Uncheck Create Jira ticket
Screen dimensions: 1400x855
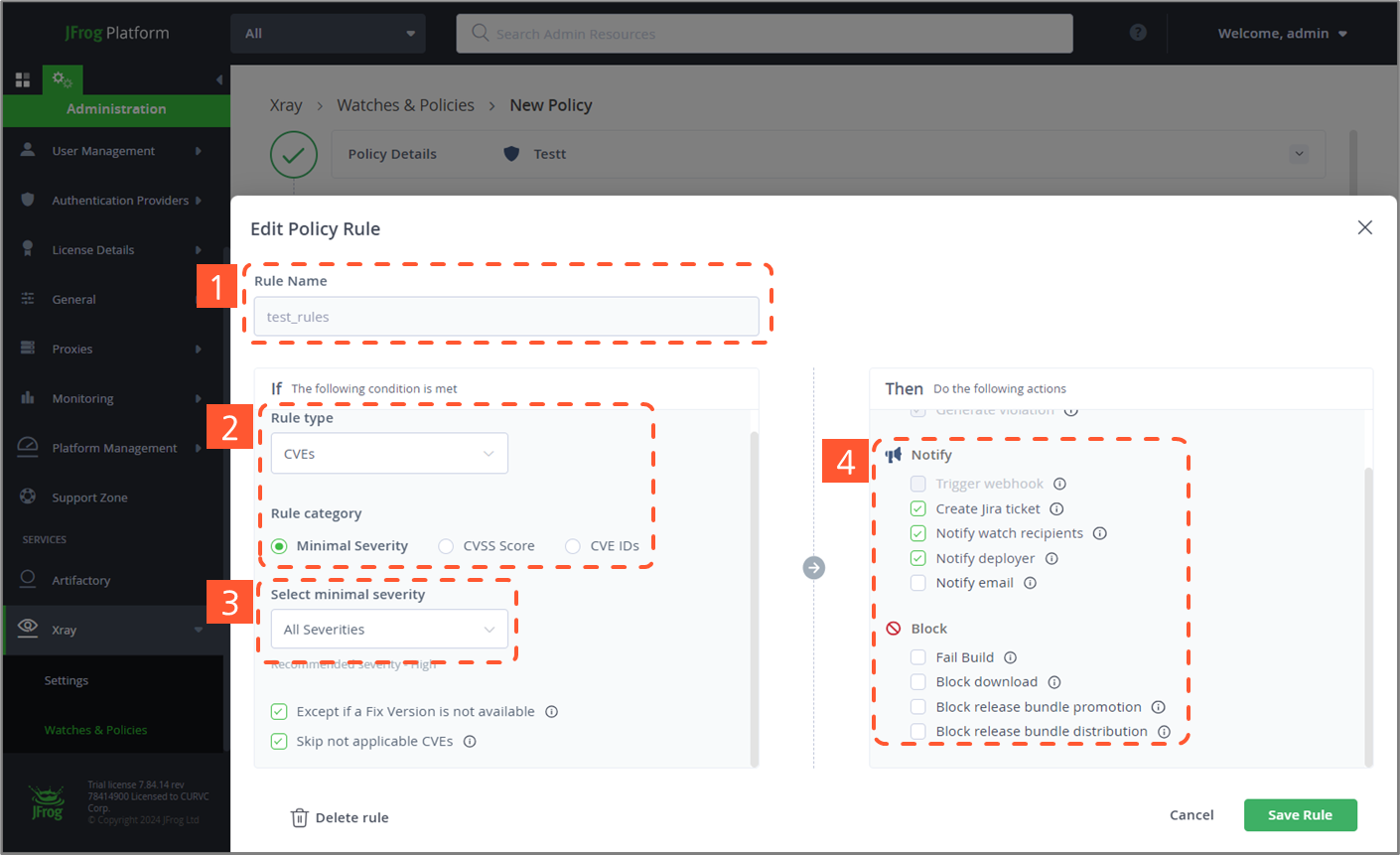click(918, 508)
